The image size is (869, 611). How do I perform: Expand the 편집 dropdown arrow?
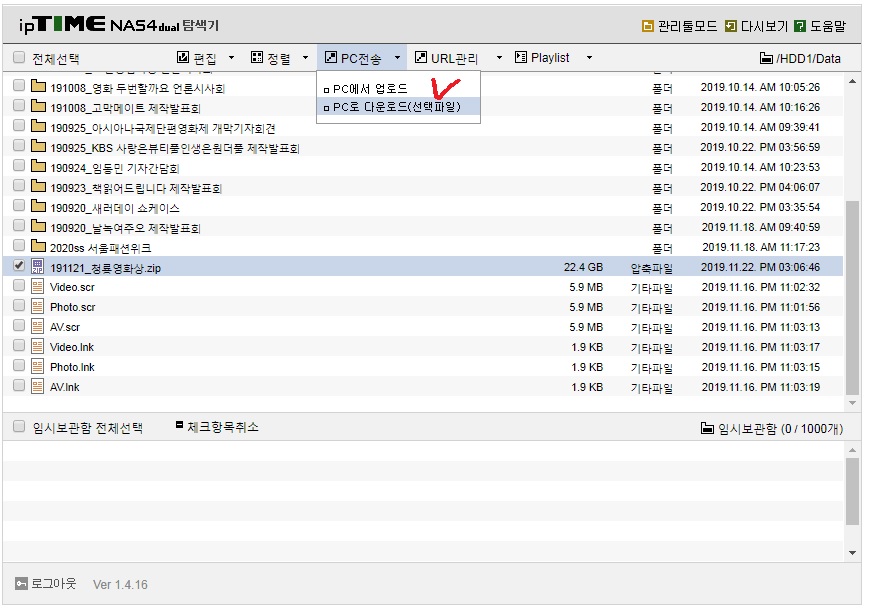(x=232, y=58)
